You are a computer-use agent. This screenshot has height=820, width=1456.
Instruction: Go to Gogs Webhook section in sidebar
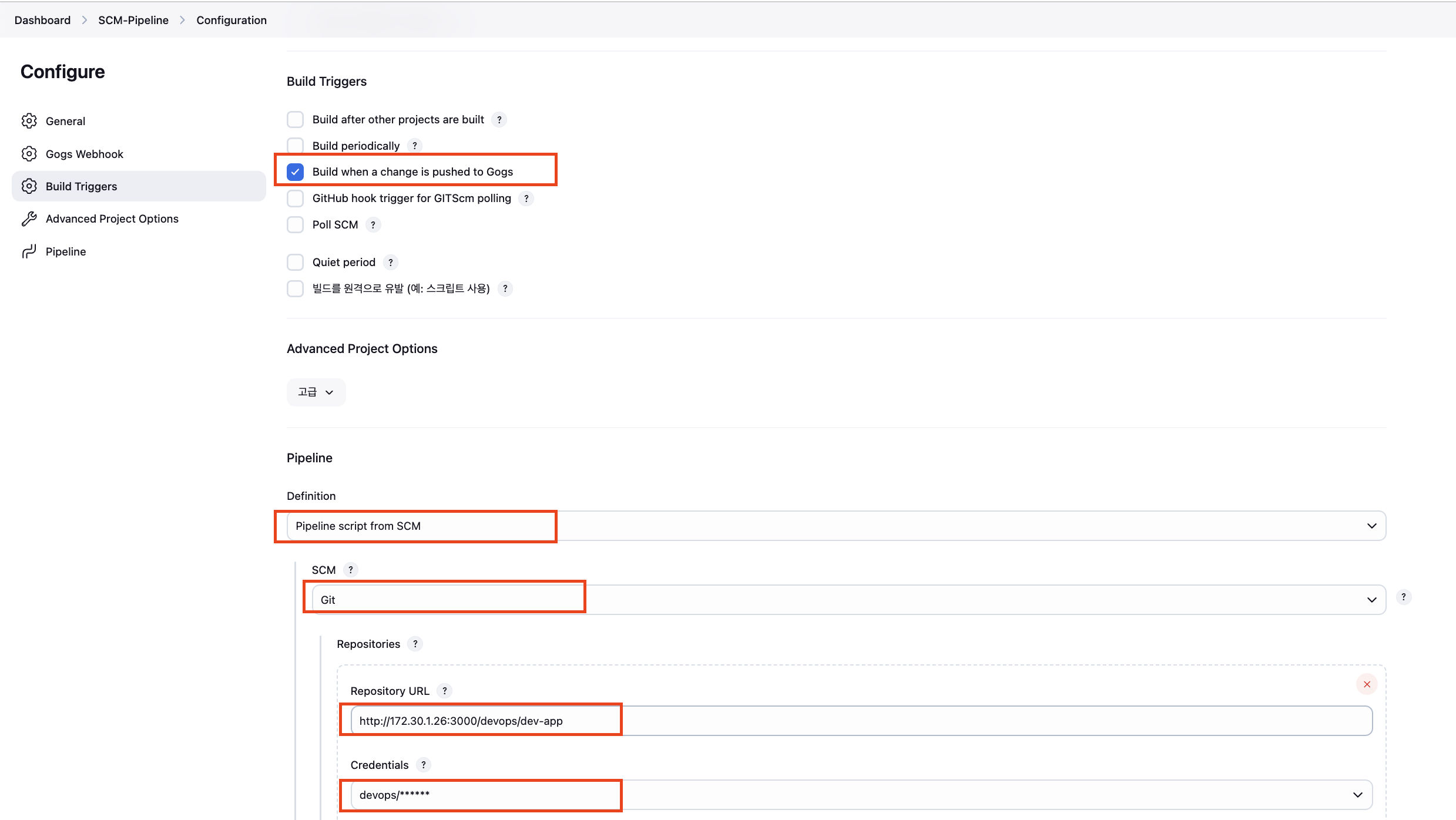tap(85, 154)
